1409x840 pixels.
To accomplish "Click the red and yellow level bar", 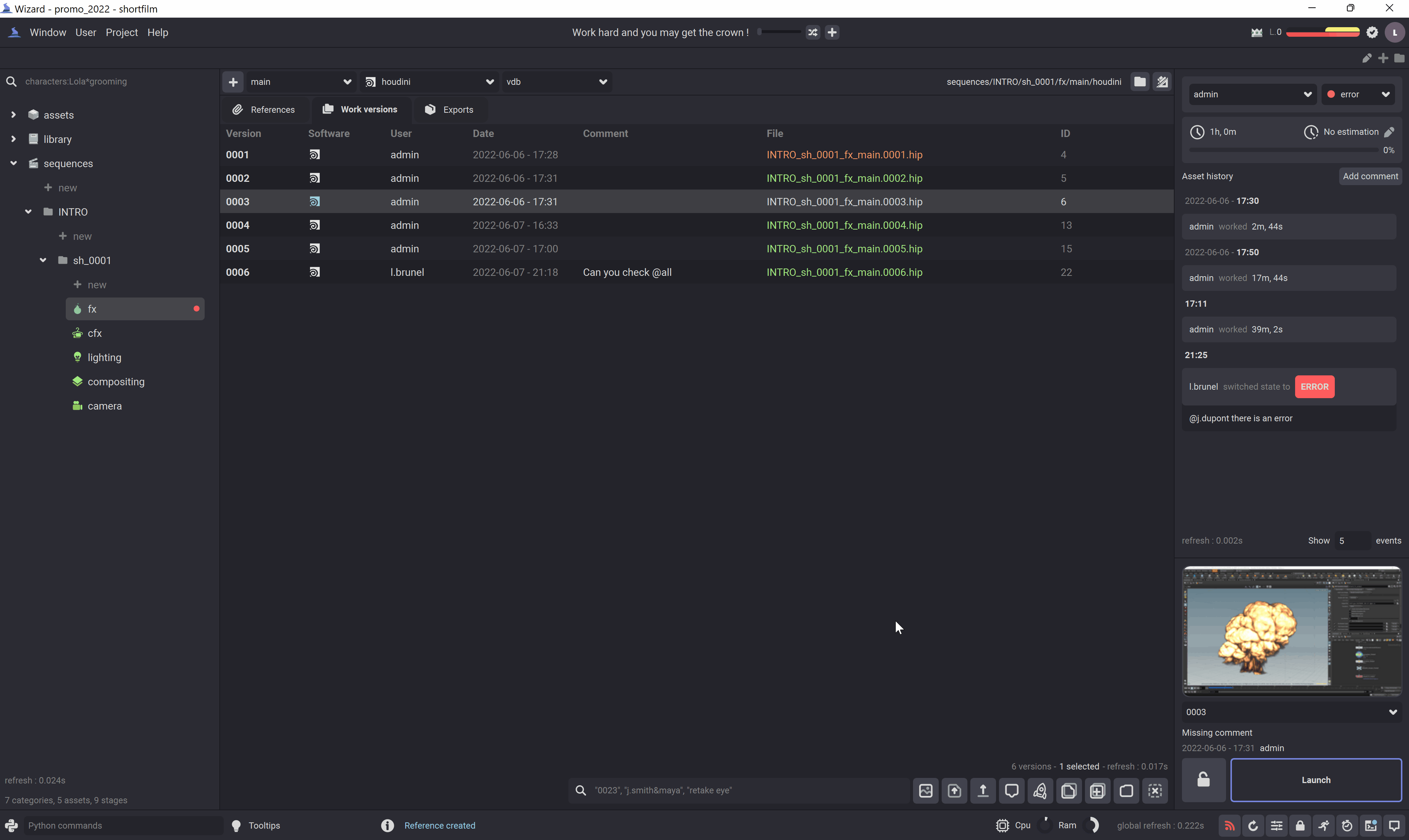I will coord(1323,32).
